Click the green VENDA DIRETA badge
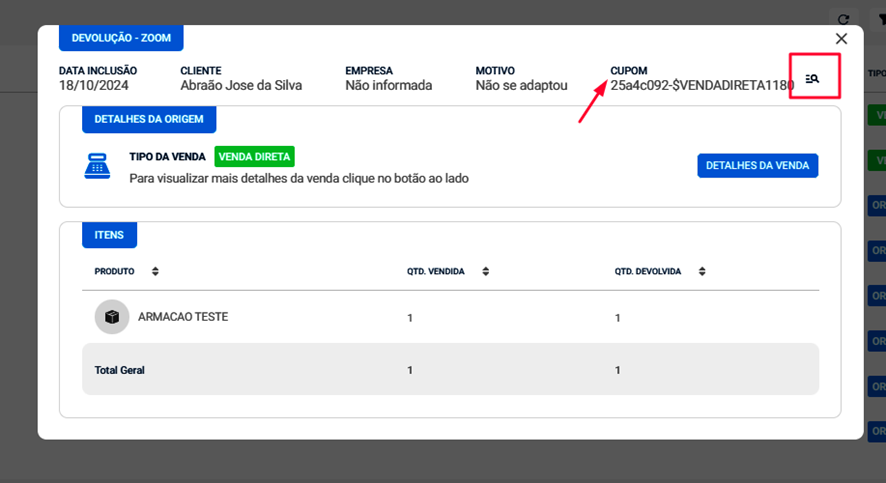The image size is (886, 483). tap(254, 156)
